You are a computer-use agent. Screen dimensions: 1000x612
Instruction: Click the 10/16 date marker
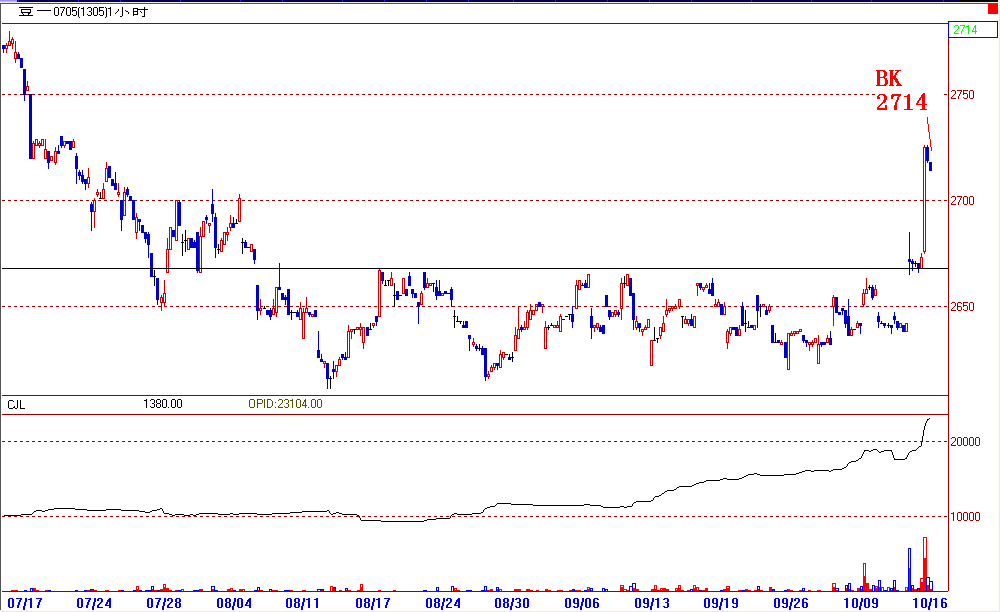pos(930,603)
